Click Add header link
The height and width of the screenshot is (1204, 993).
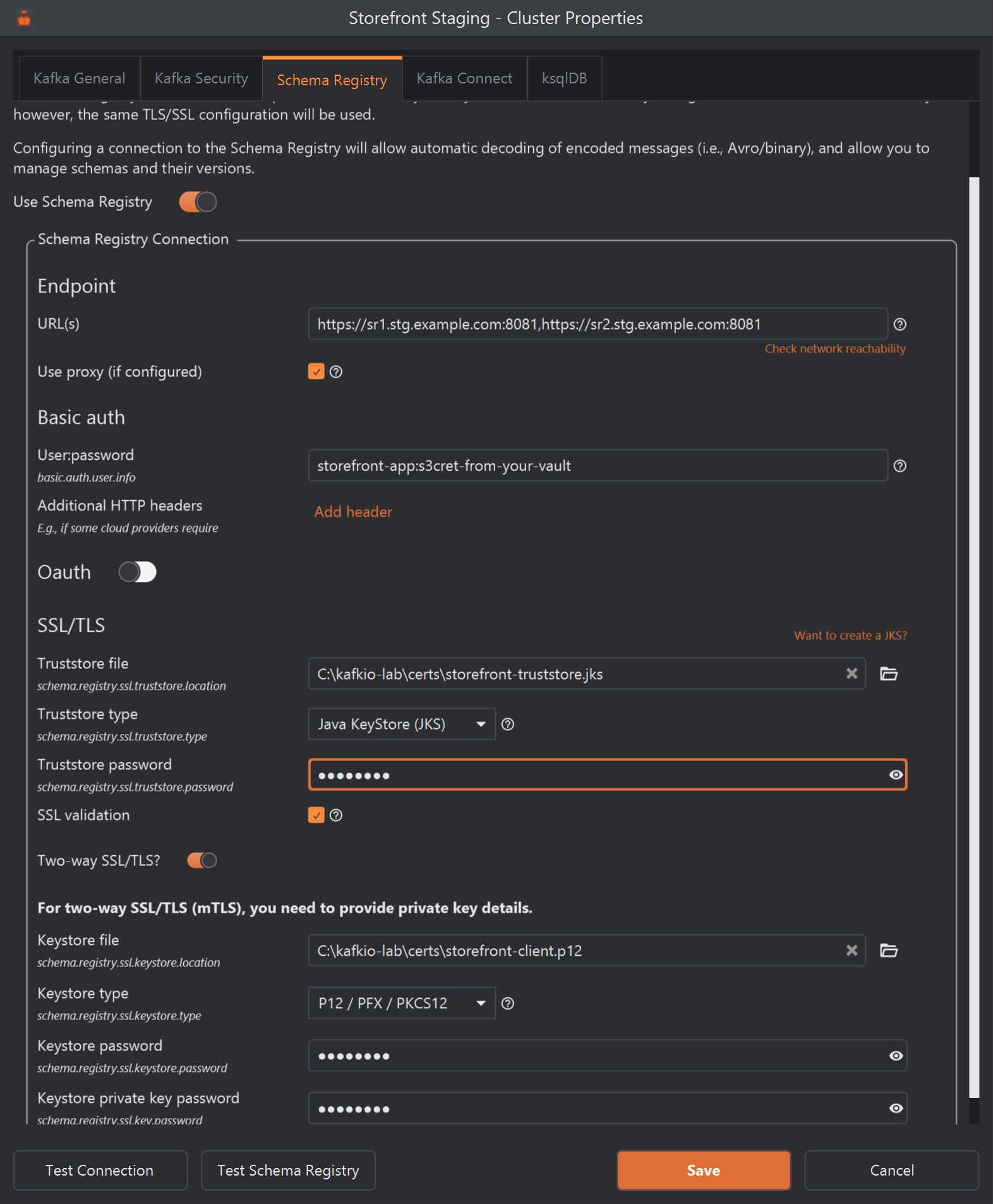click(353, 512)
